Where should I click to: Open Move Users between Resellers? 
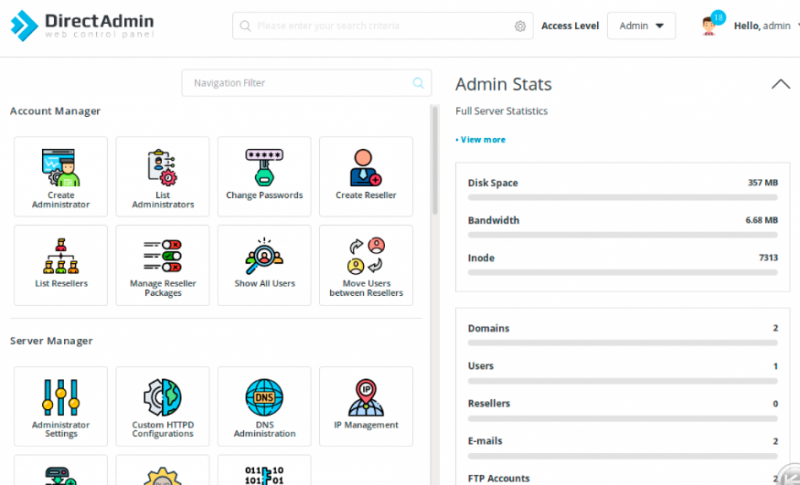tap(366, 264)
